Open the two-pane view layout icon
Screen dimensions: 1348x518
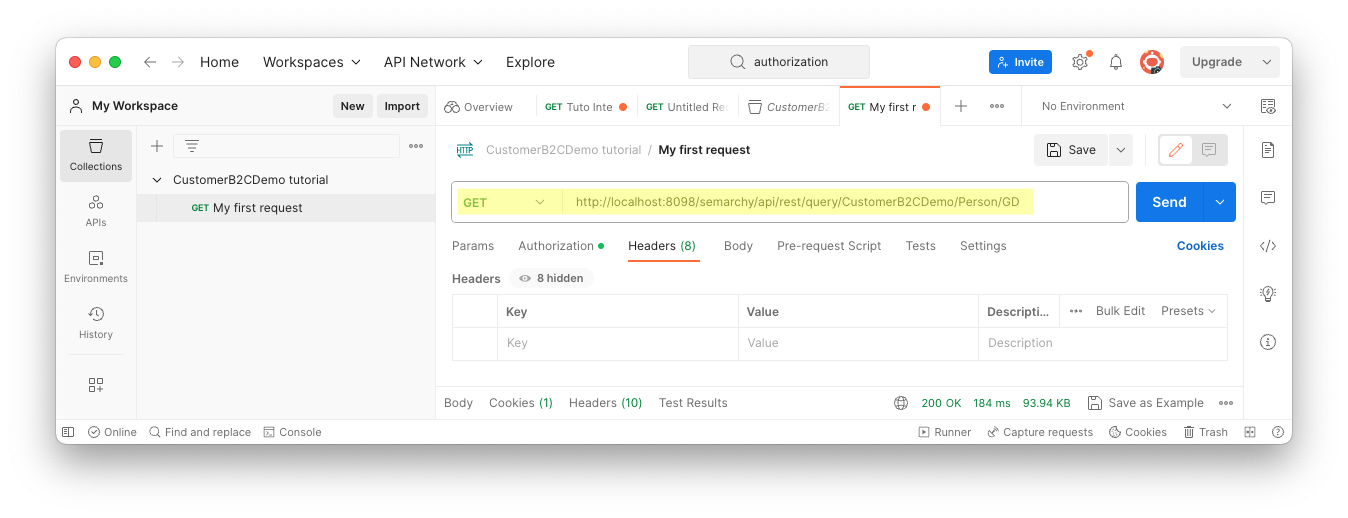pos(1250,432)
